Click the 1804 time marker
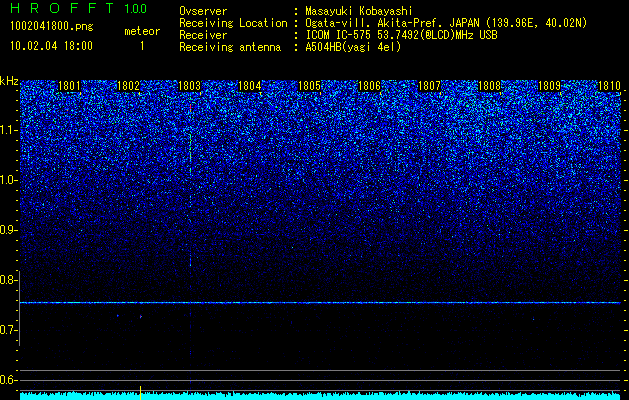 point(250,86)
